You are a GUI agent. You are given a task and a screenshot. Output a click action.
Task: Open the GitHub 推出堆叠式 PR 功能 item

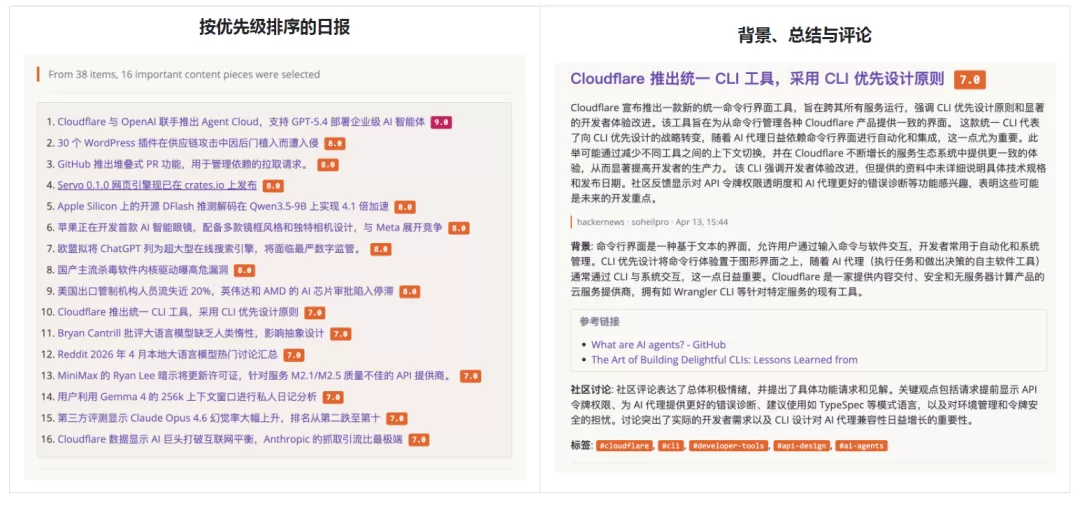pos(184,165)
